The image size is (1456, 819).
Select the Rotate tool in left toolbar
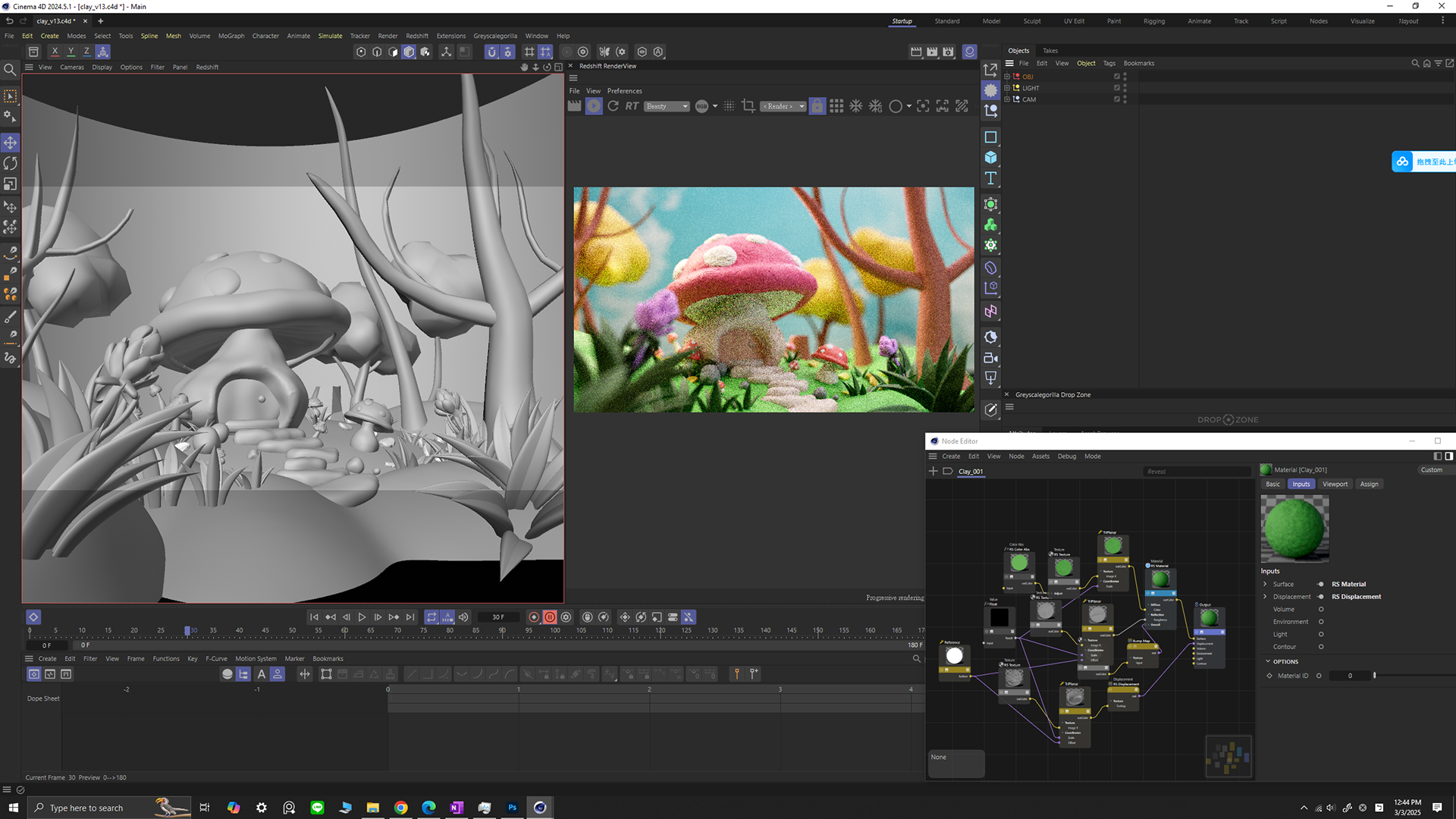click(11, 163)
